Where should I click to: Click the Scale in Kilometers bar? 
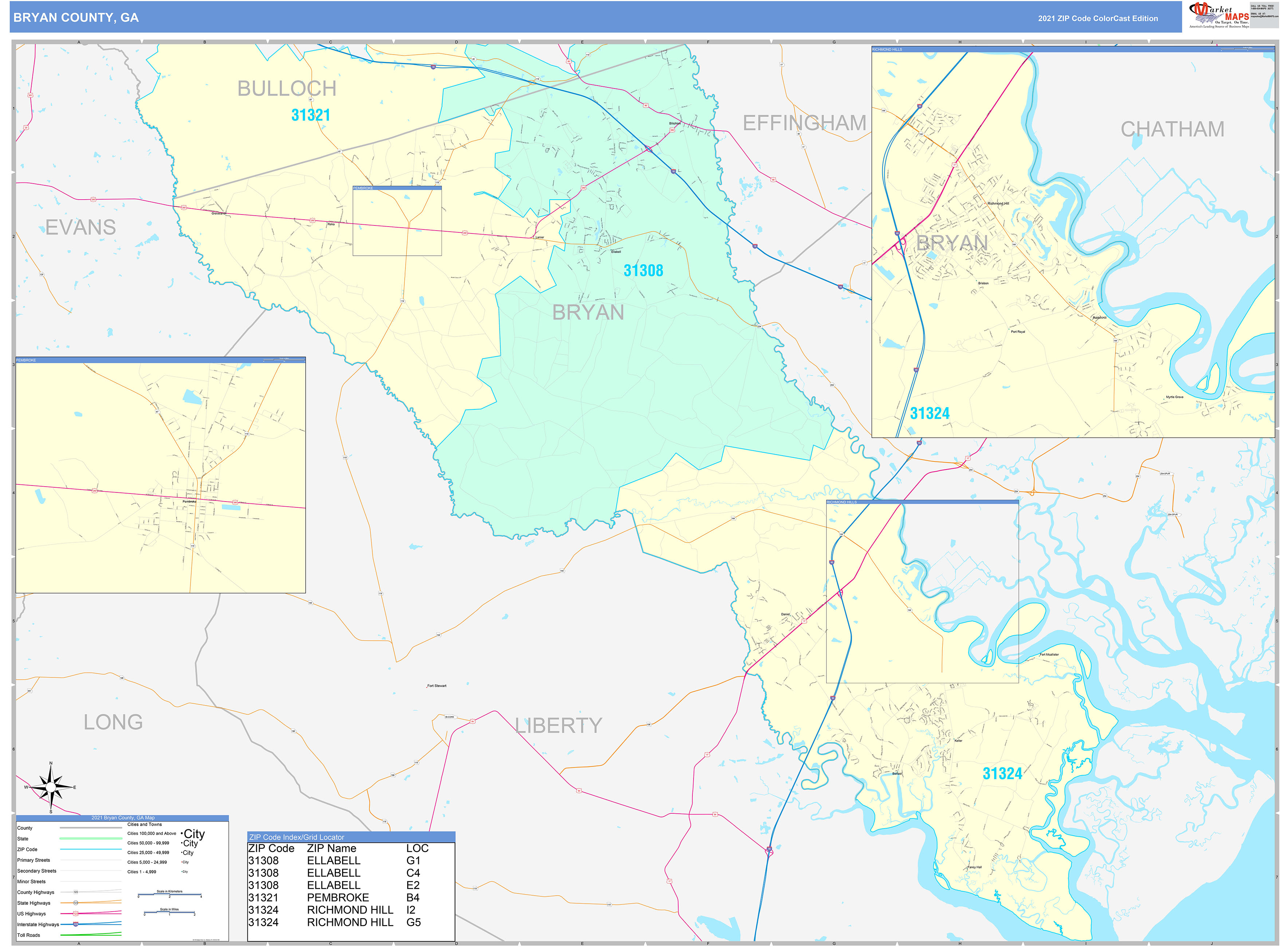coord(170,894)
